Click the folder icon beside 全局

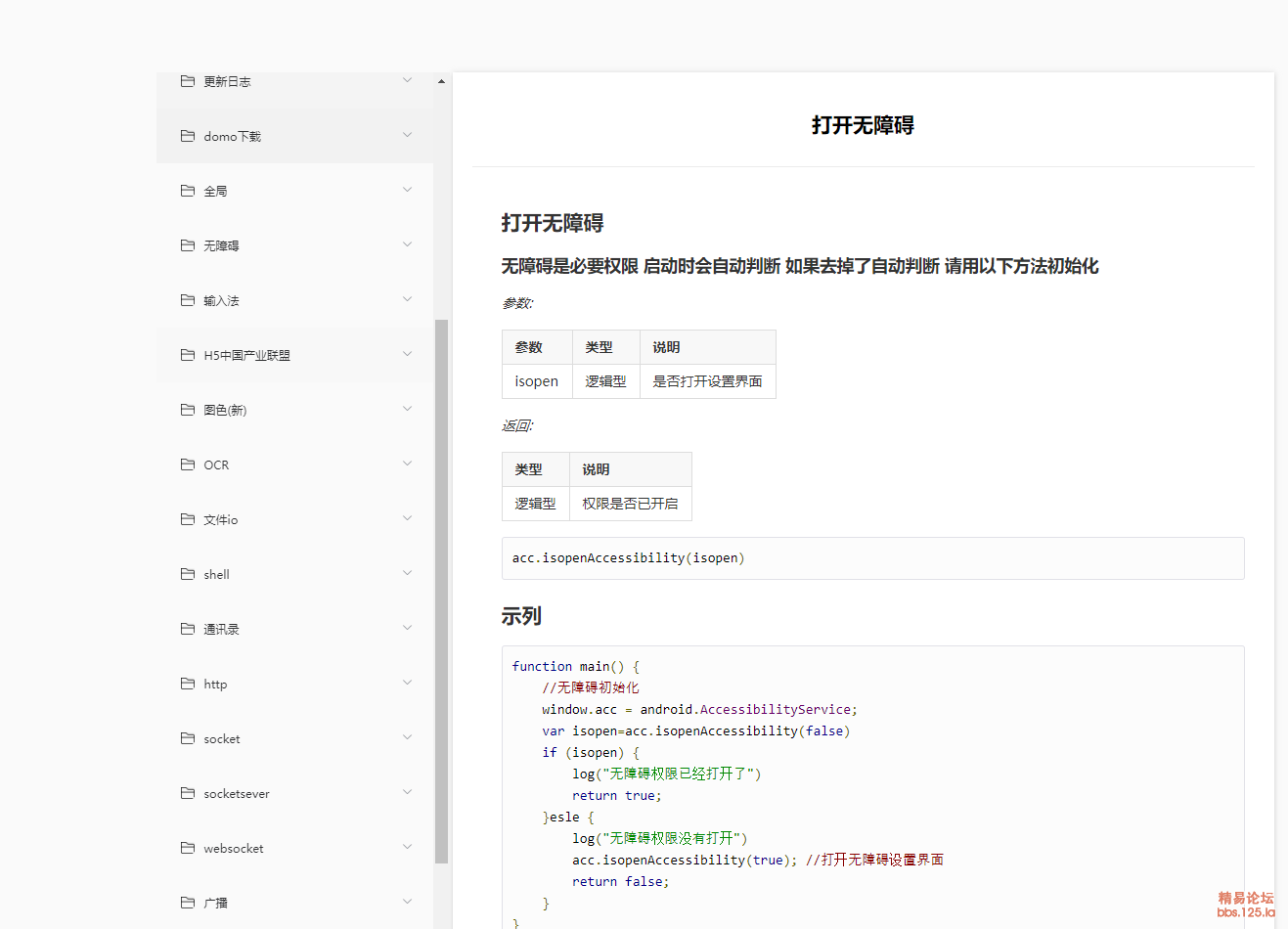[x=188, y=191]
